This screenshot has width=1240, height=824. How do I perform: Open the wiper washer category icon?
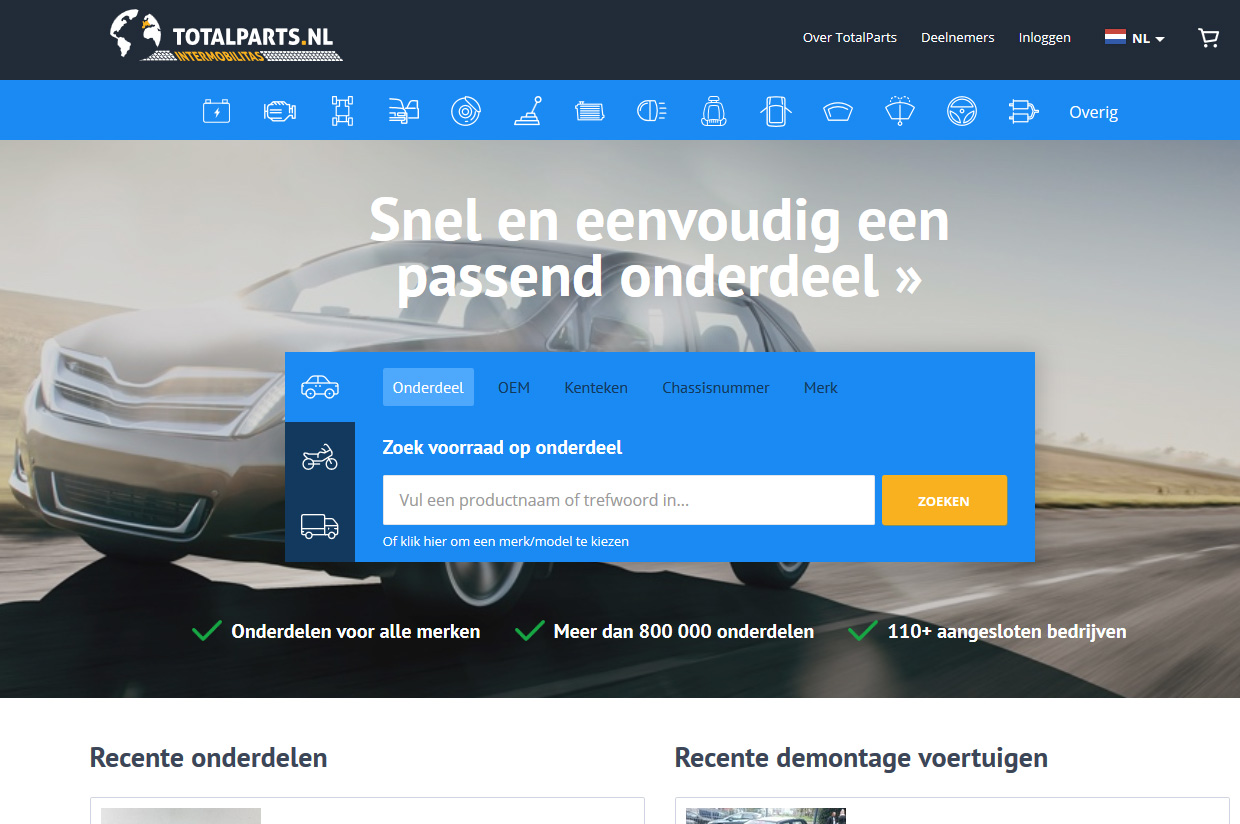click(x=900, y=111)
